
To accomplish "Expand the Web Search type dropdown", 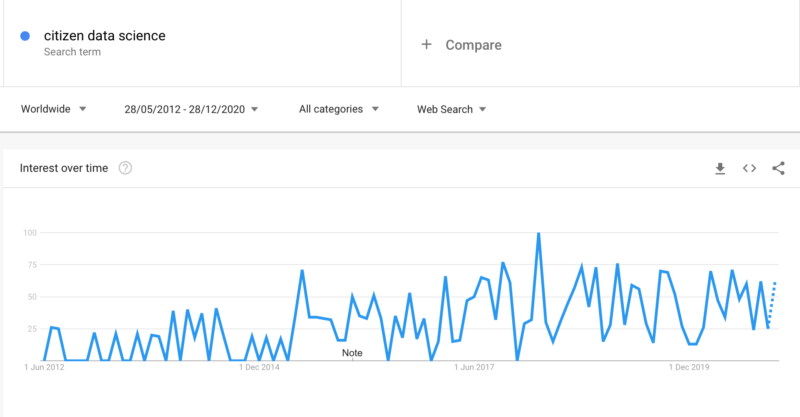I will (x=452, y=109).
